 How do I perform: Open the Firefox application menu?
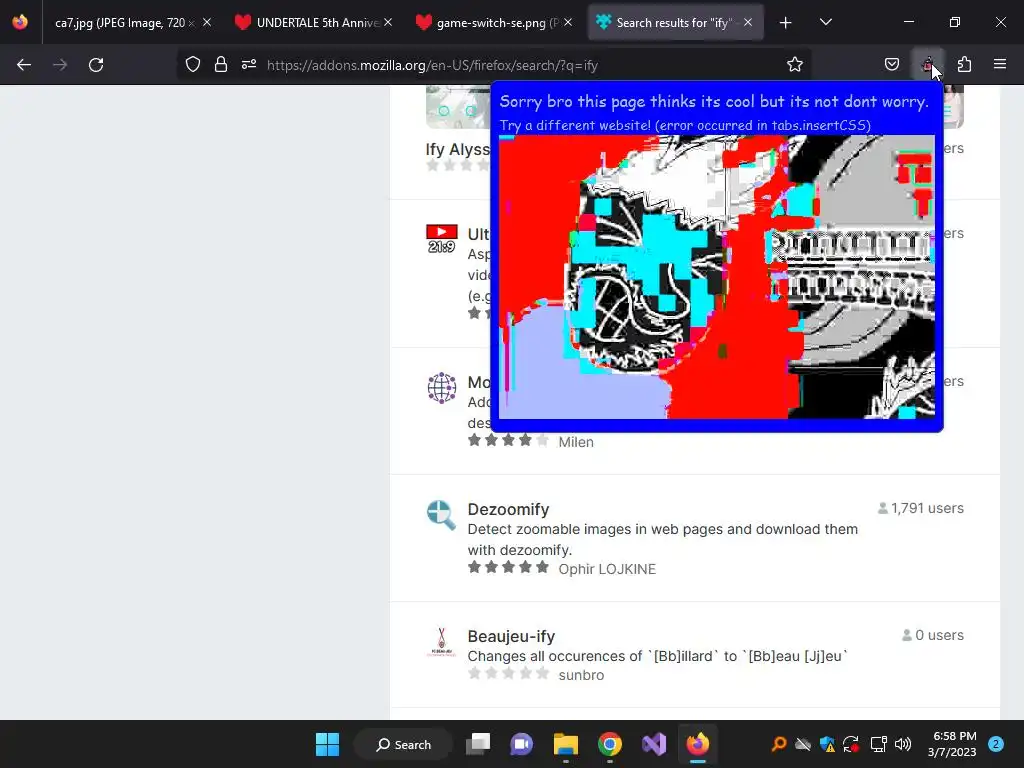click(x=1000, y=65)
